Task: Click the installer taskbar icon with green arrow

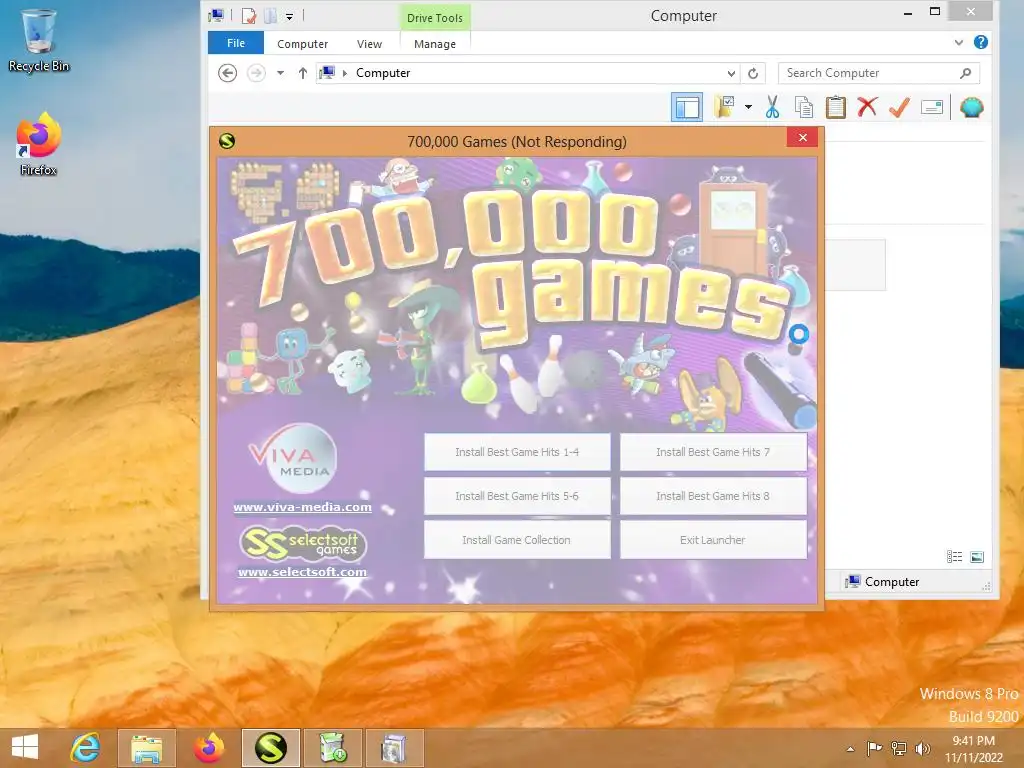Action: pos(332,748)
